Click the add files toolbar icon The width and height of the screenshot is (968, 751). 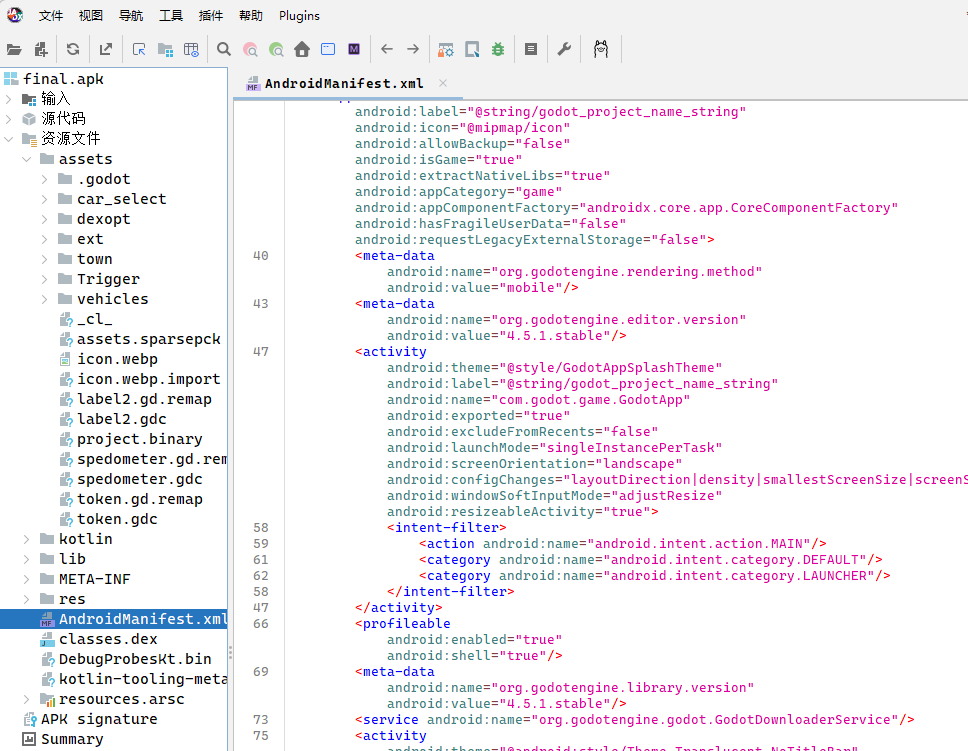tap(41, 49)
